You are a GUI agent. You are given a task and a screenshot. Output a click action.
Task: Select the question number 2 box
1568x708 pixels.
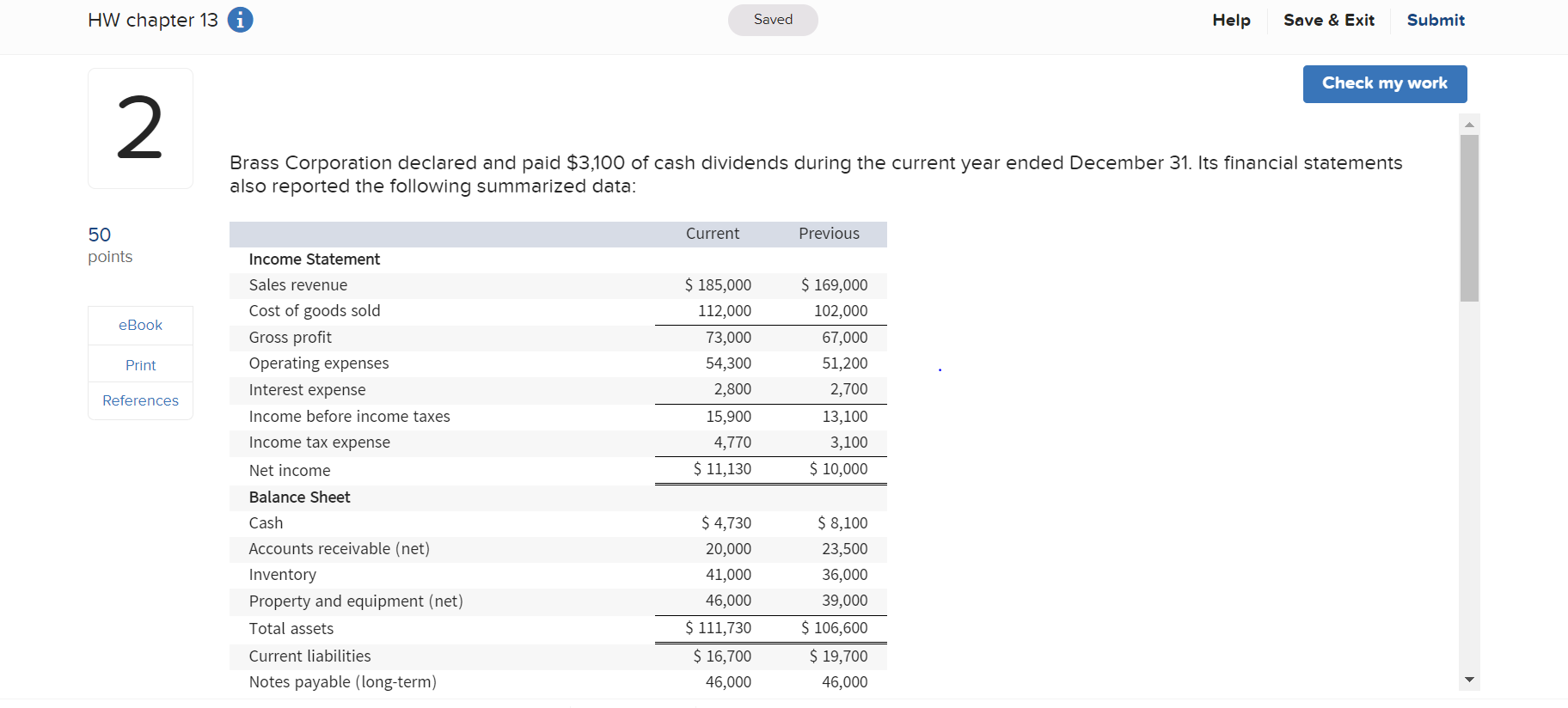(x=140, y=128)
